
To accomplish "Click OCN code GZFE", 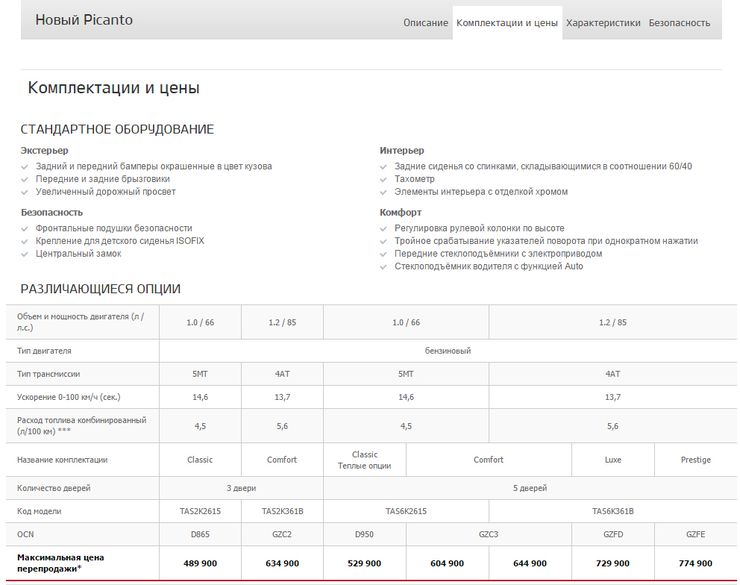I will (x=695, y=535).
